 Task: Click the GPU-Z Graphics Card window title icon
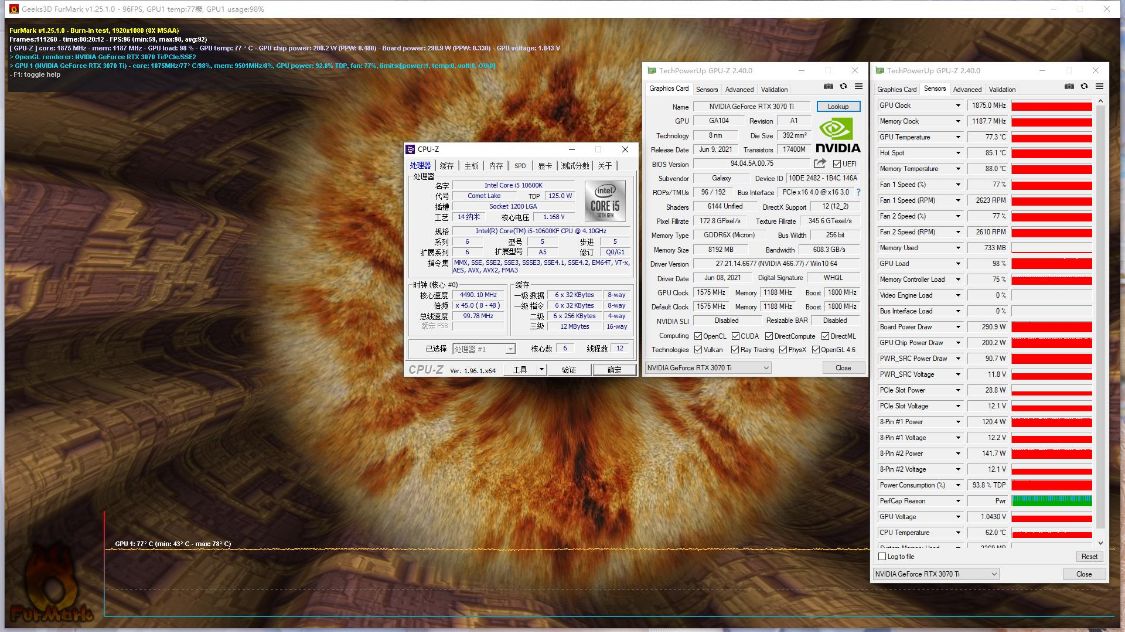click(651, 70)
